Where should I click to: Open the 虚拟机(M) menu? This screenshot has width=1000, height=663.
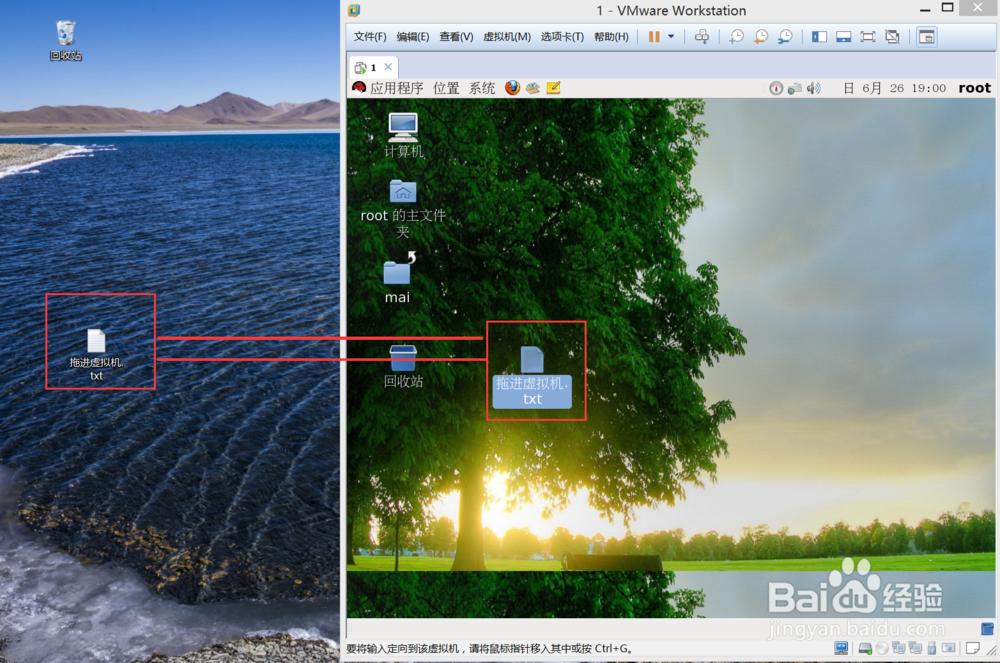pos(507,36)
